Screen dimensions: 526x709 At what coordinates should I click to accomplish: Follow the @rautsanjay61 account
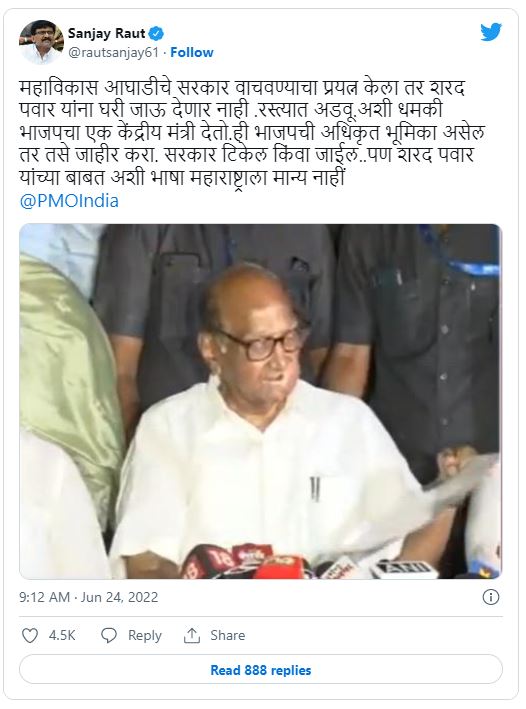pos(192,52)
